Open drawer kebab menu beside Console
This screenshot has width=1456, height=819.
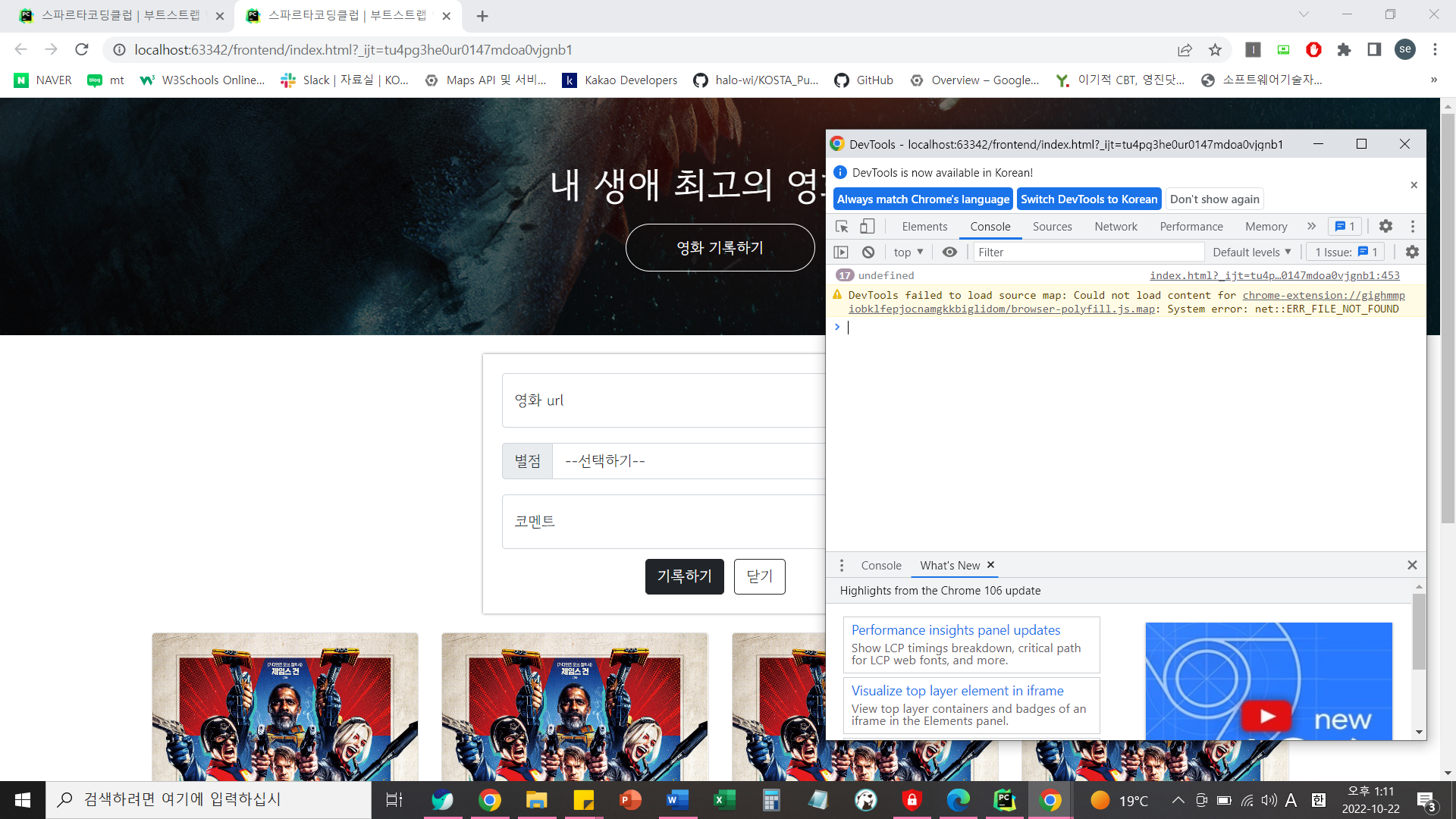pos(841,565)
